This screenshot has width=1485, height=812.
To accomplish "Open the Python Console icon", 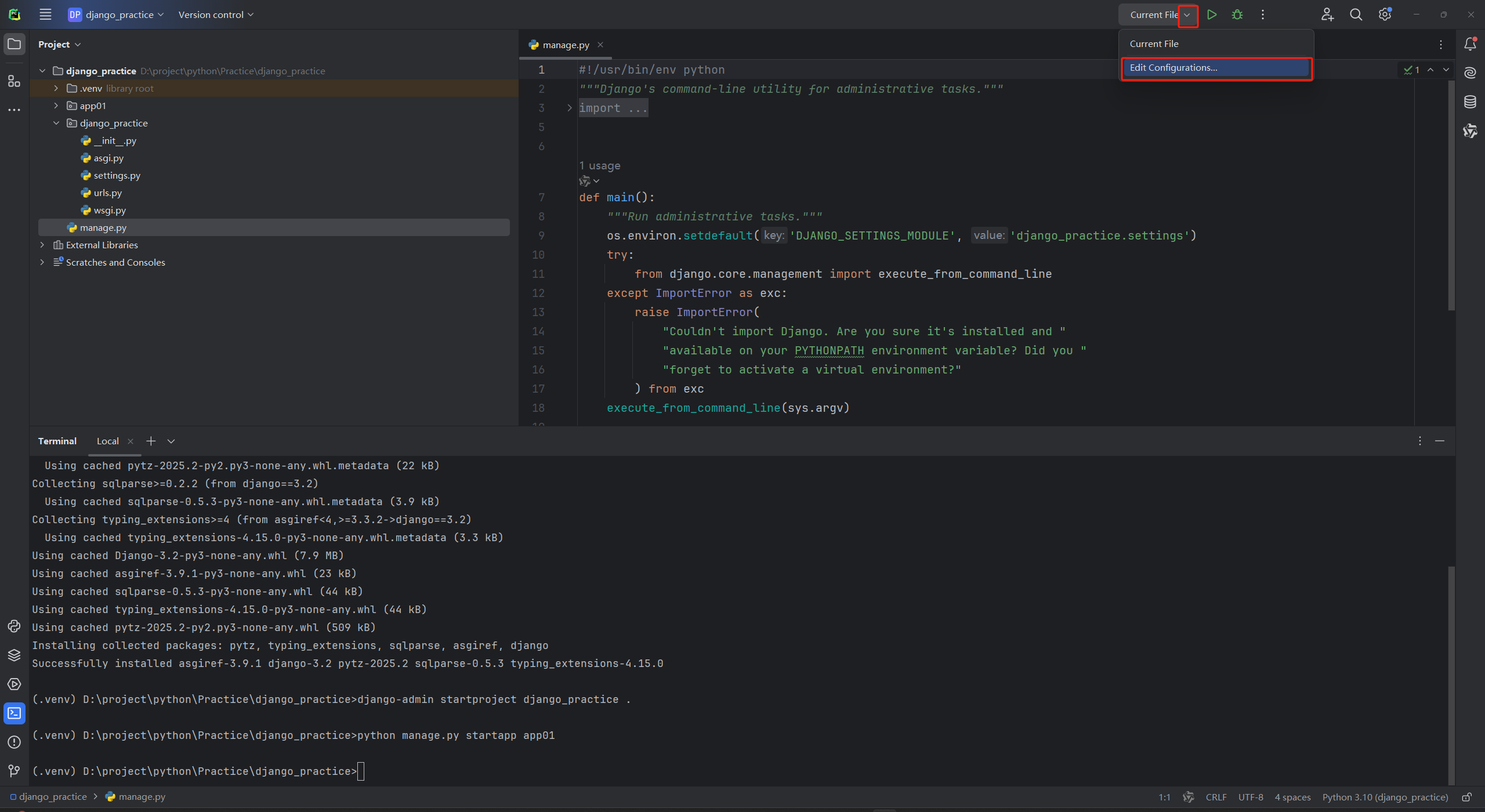I will point(14,626).
